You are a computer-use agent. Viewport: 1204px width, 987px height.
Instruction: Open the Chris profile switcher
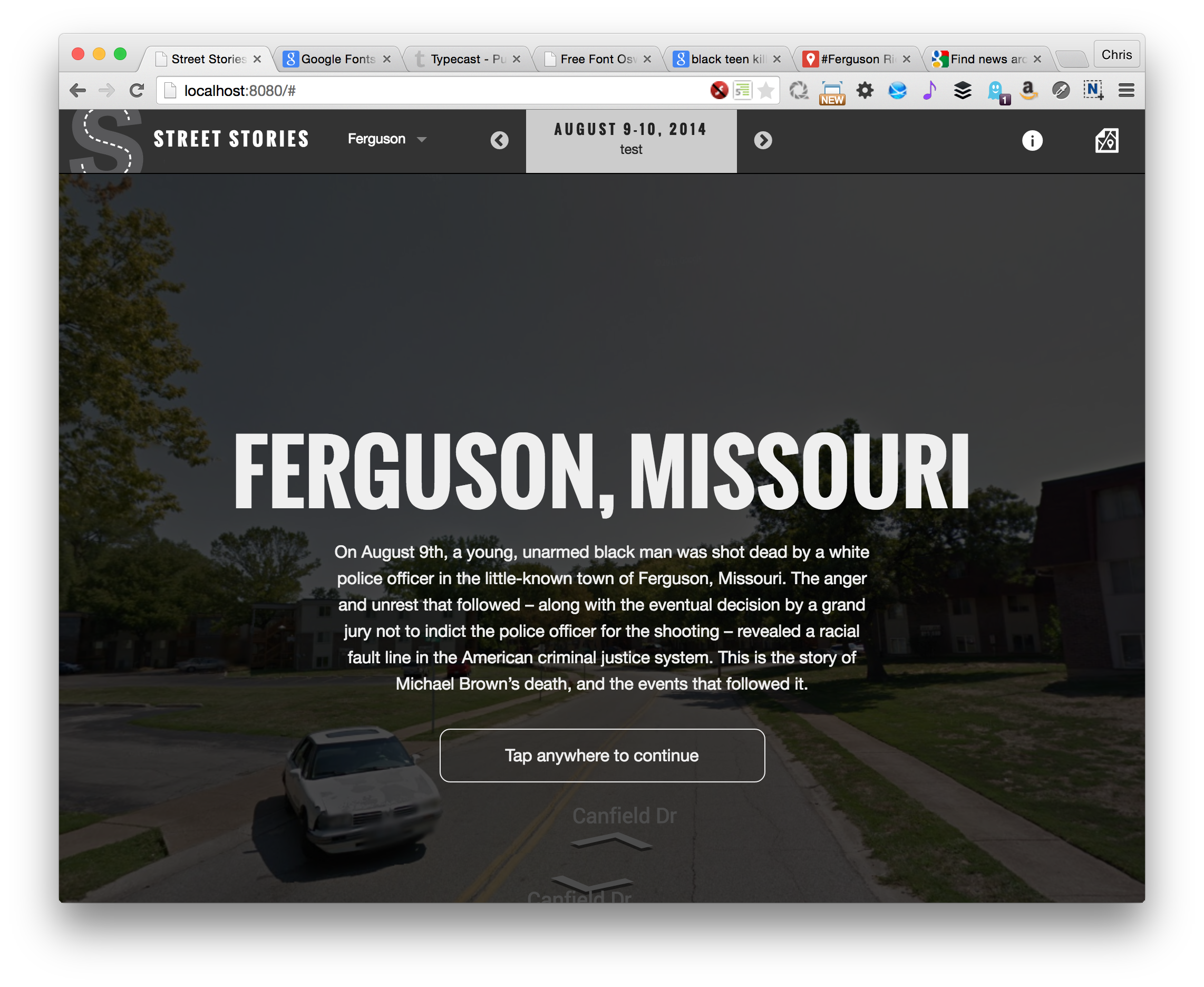(1116, 55)
